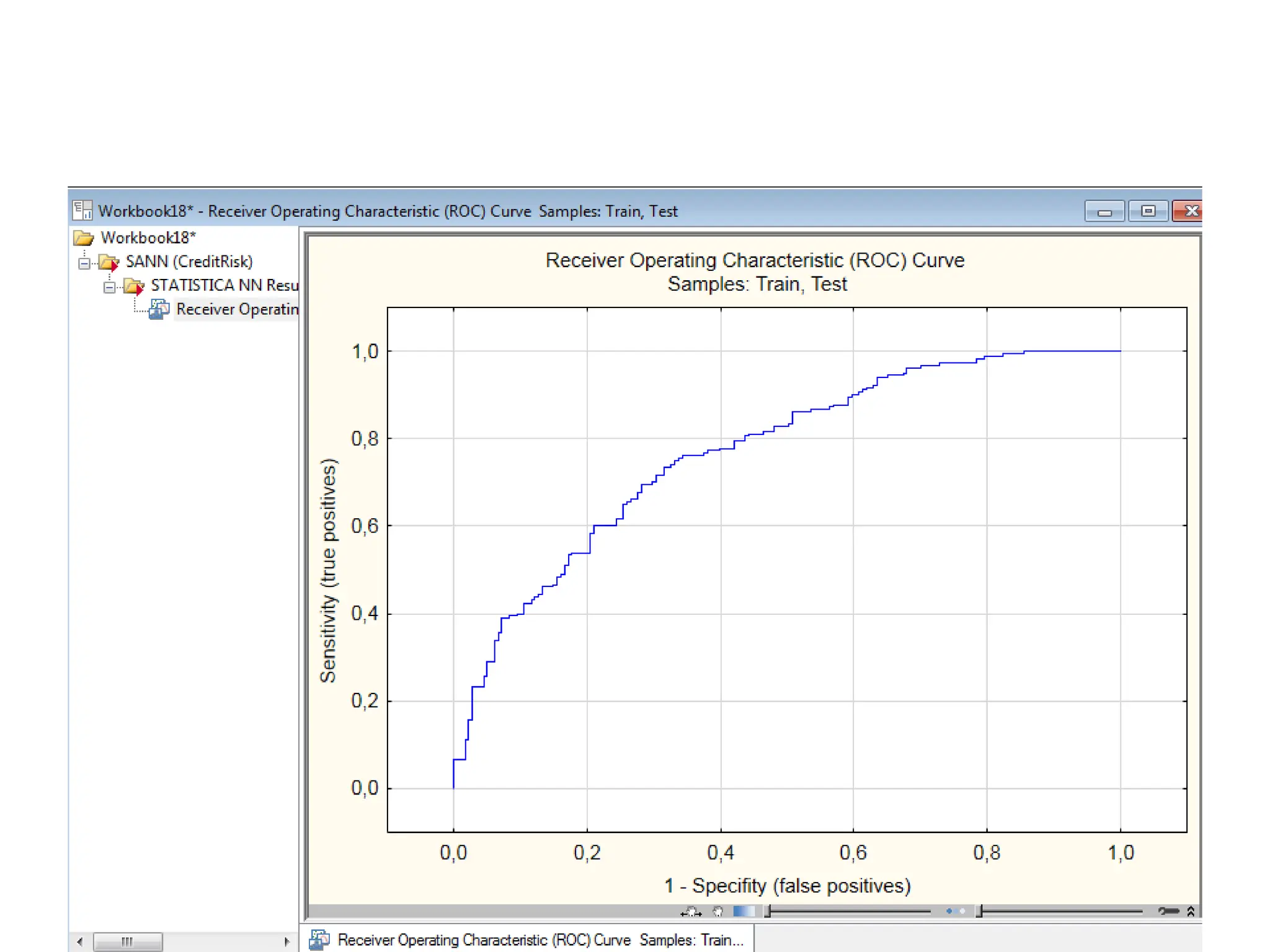This screenshot has height=952, width=1270.
Task: Click the blue gradient transparency icon
Action: [x=744, y=912]
